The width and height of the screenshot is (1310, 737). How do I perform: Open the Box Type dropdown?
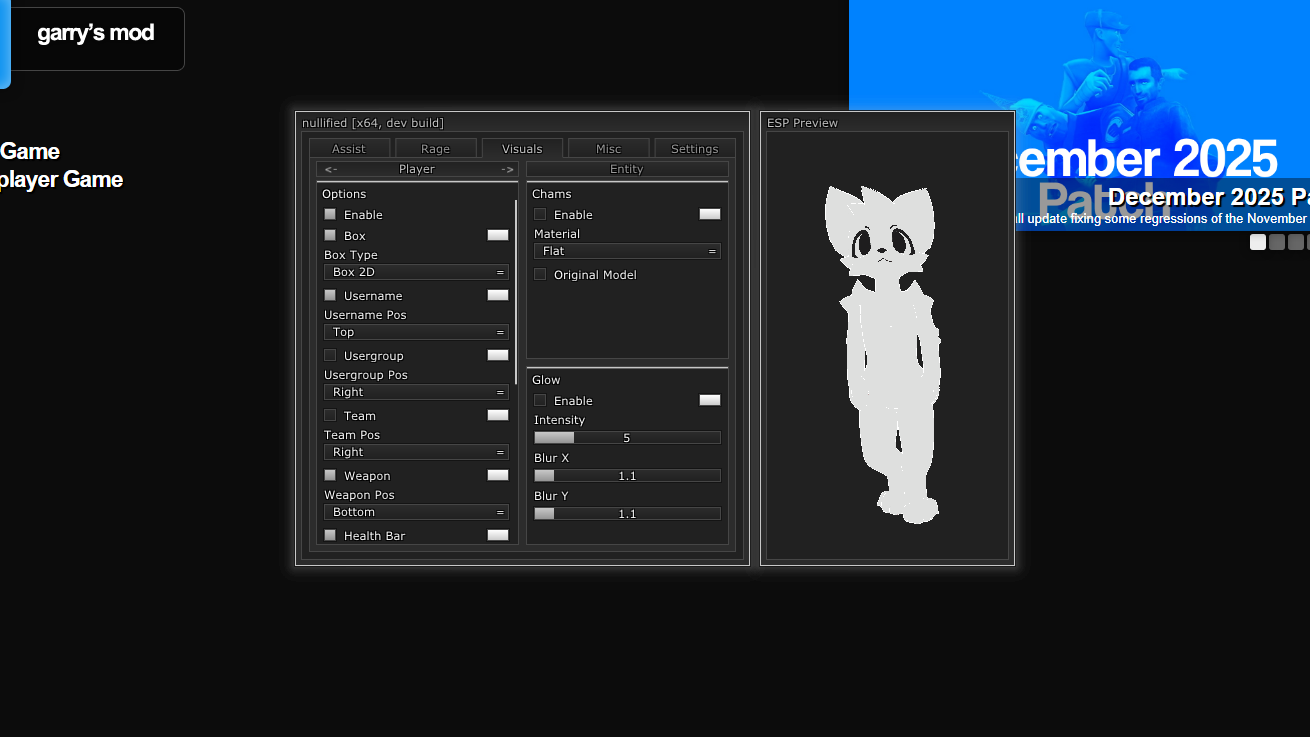(416, 272)
